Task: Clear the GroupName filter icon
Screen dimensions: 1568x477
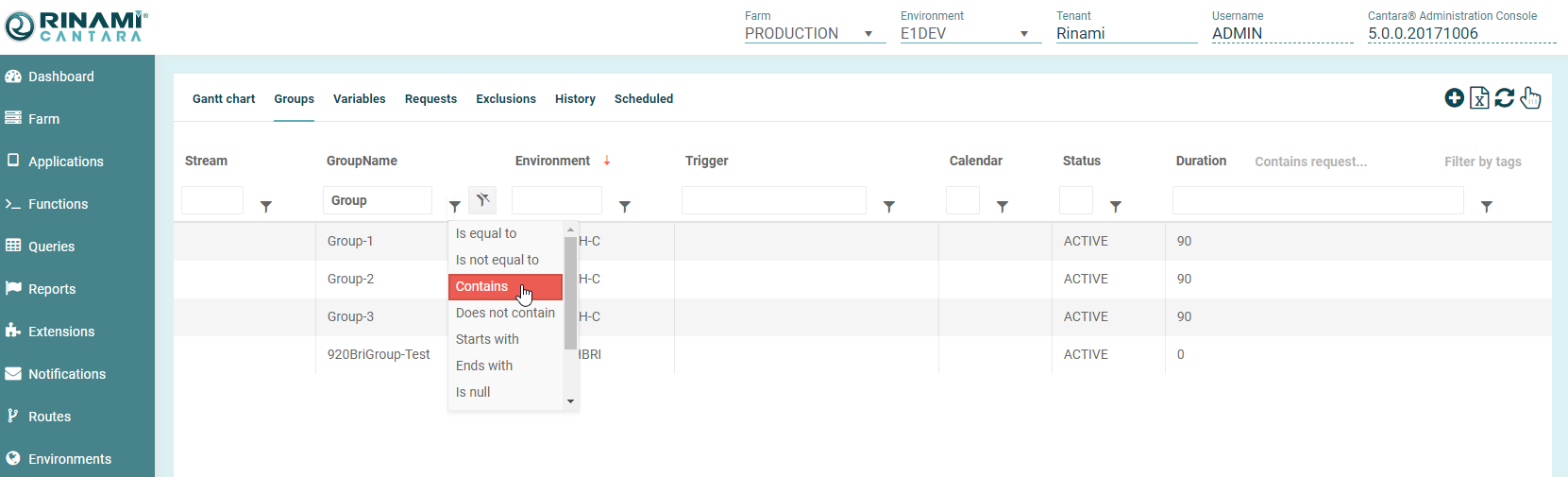Action: click(x=482, y=200)
